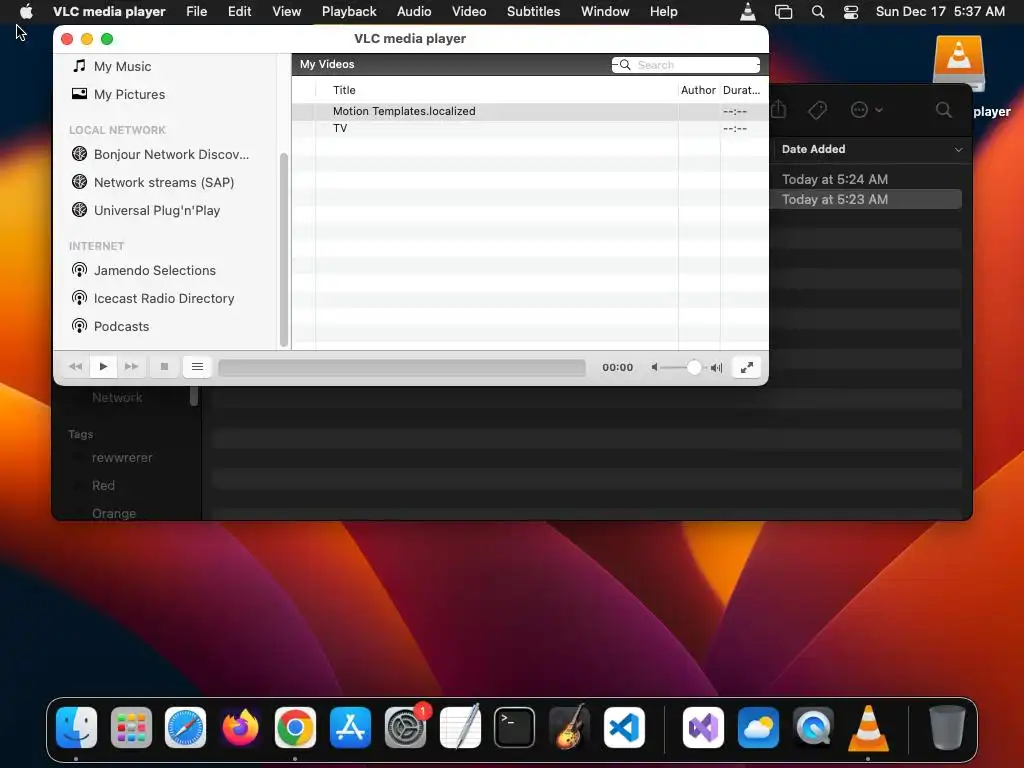This screenshot has width=1024, height=768.
Task: Open the File menu
Action: click(x=197, y=12)
